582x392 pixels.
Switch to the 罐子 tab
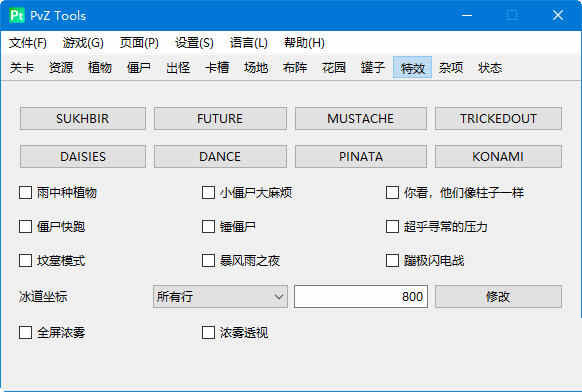373,68
